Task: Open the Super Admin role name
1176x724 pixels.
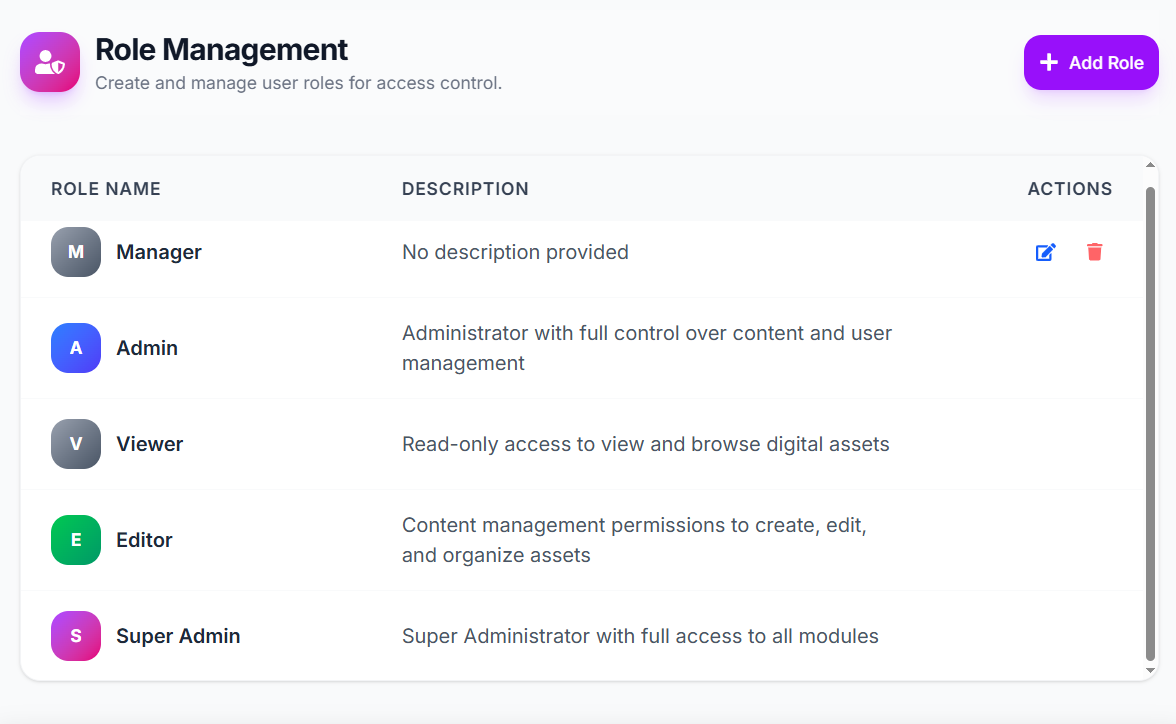Action: 178,636
